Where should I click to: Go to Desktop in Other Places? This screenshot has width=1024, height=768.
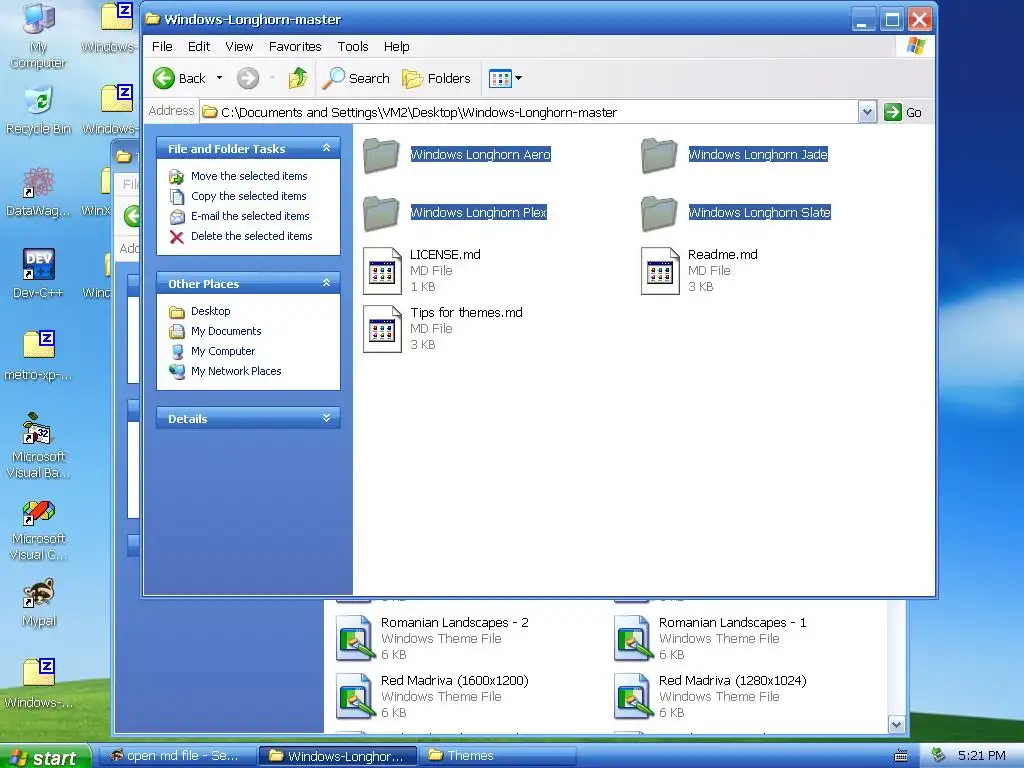(x=210, y=311)
